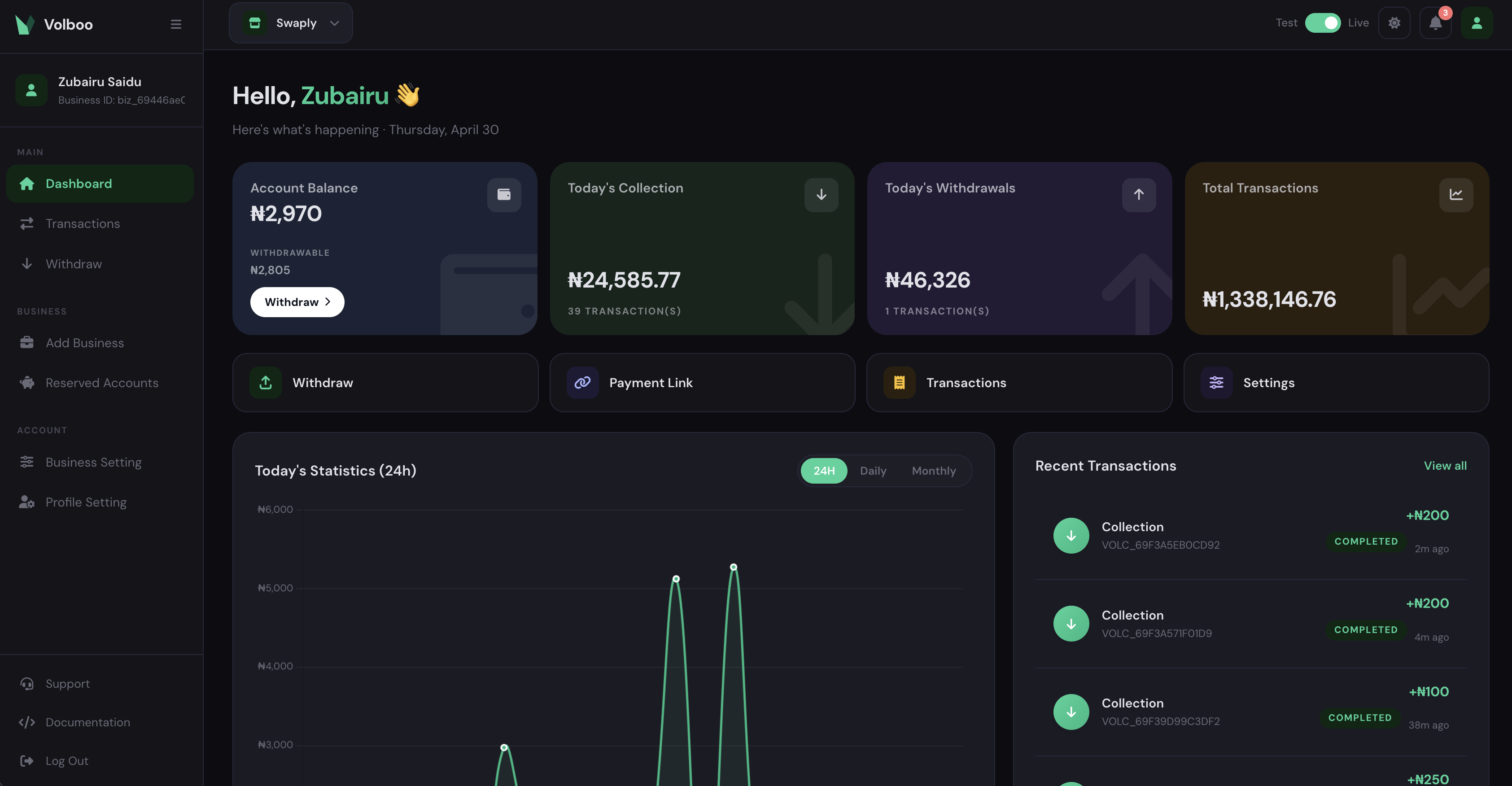Click transaction ID VOLC_69F3A571F01D9
Viewport: 1512px width, 786px height.
pos(1156,633)
